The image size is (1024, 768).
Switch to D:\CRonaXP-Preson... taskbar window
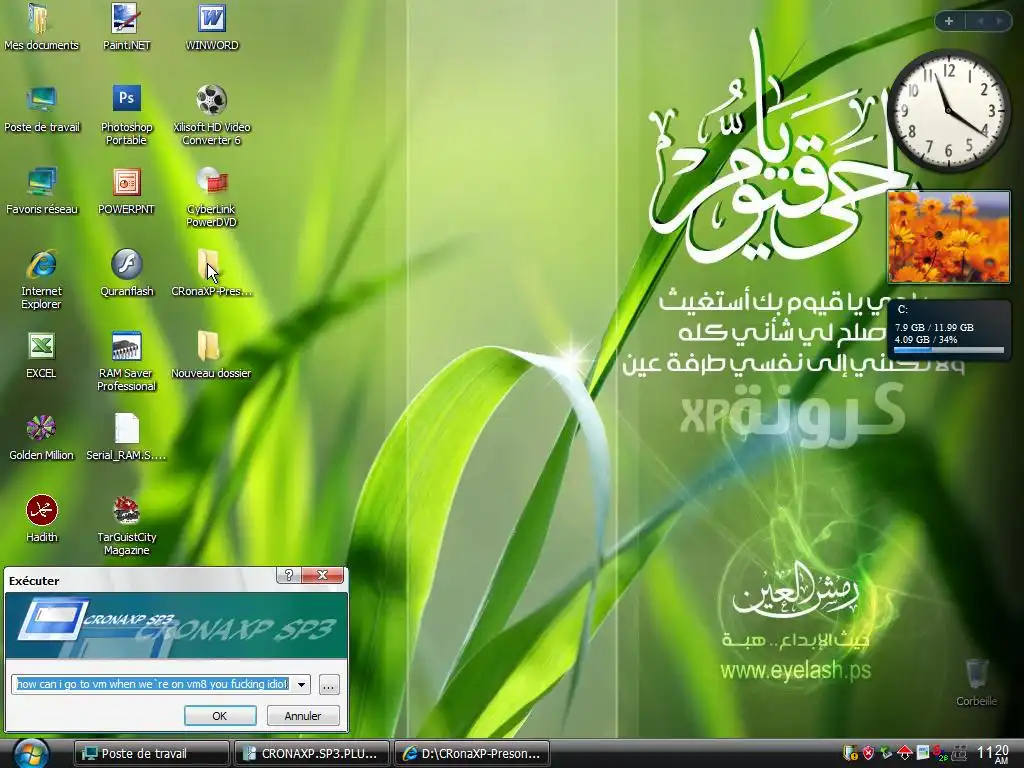(472, 754)
